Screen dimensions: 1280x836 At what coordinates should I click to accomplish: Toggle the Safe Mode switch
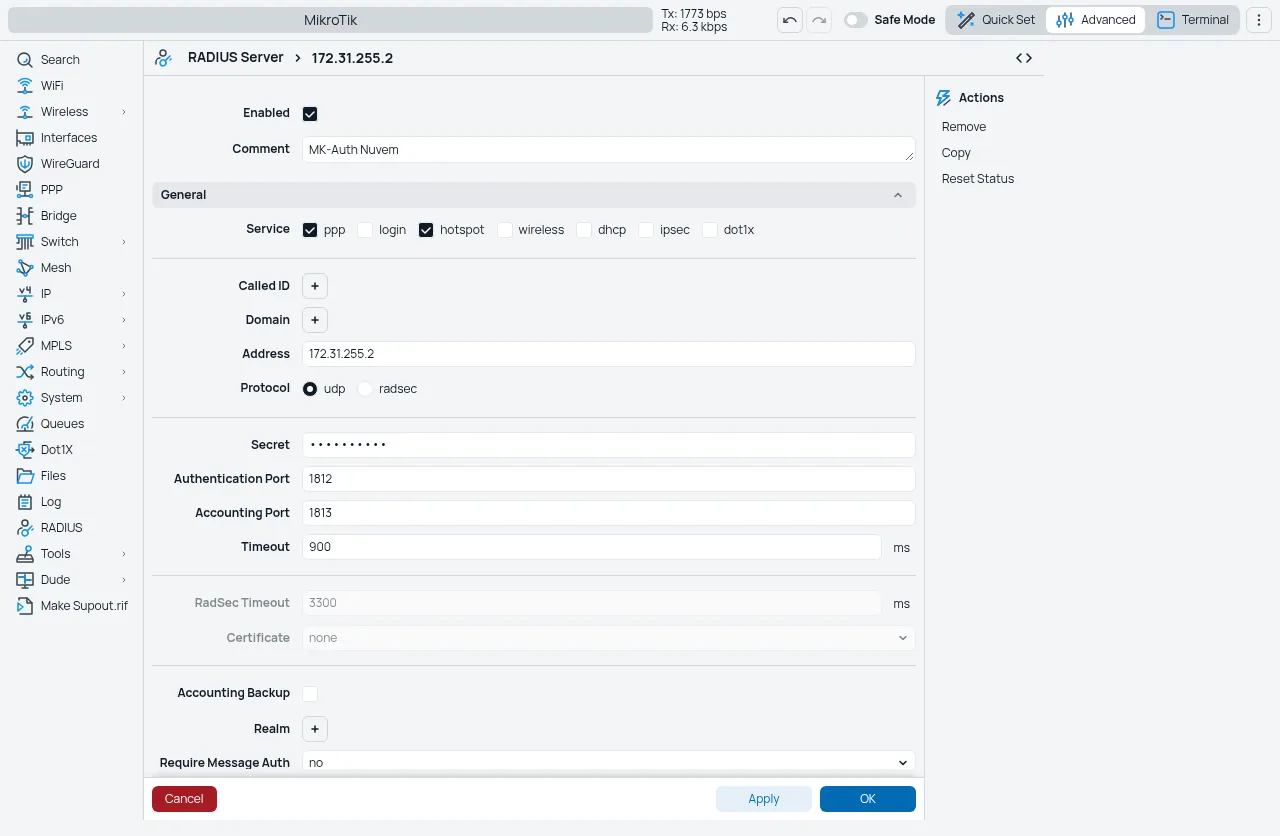(856, 20)
